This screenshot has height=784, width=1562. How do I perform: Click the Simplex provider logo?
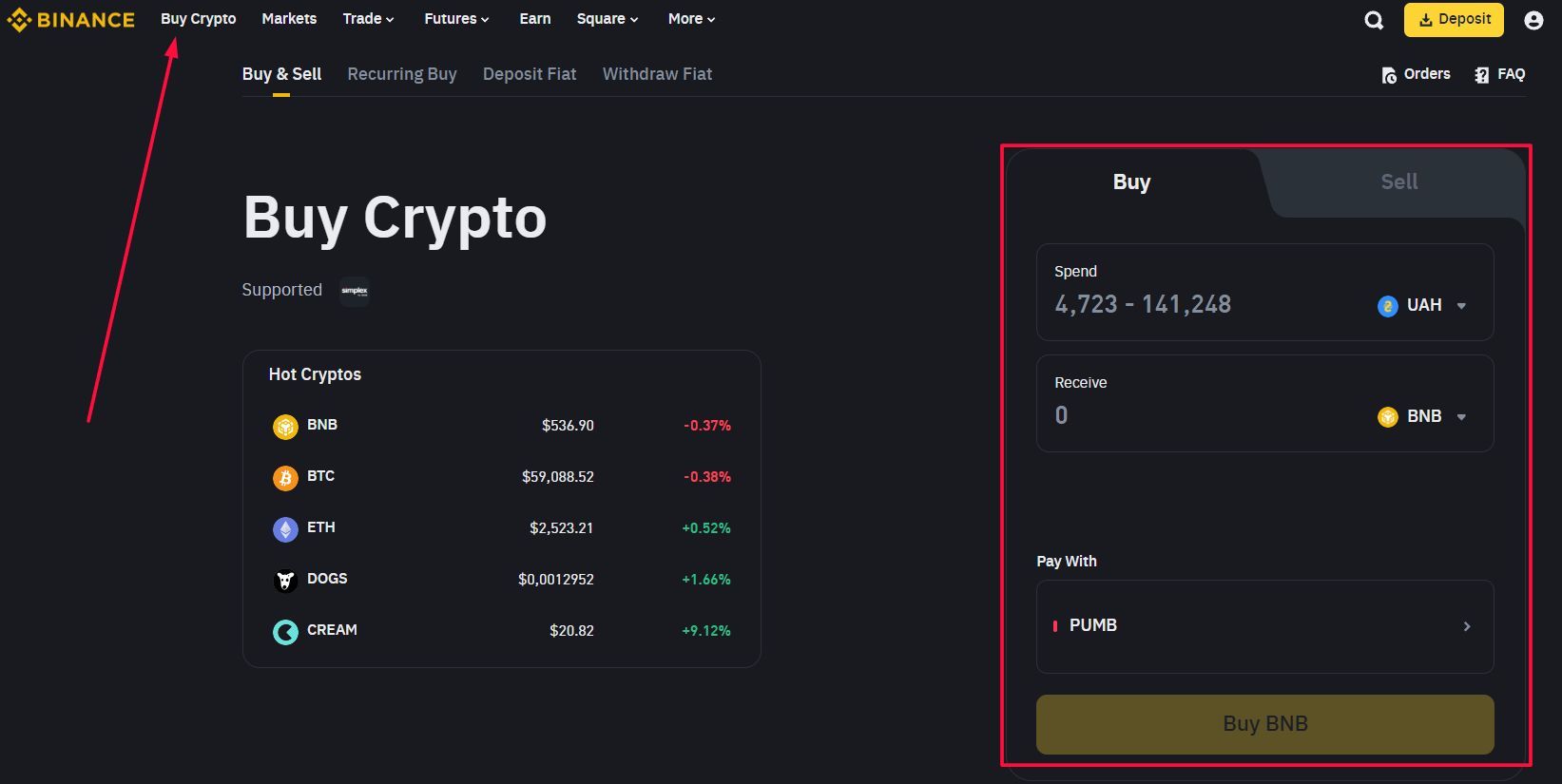[355, 291]
